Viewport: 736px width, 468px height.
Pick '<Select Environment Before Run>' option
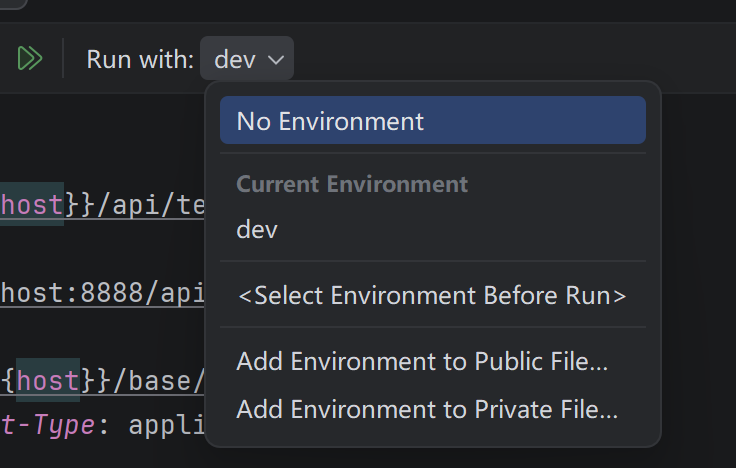431,295
